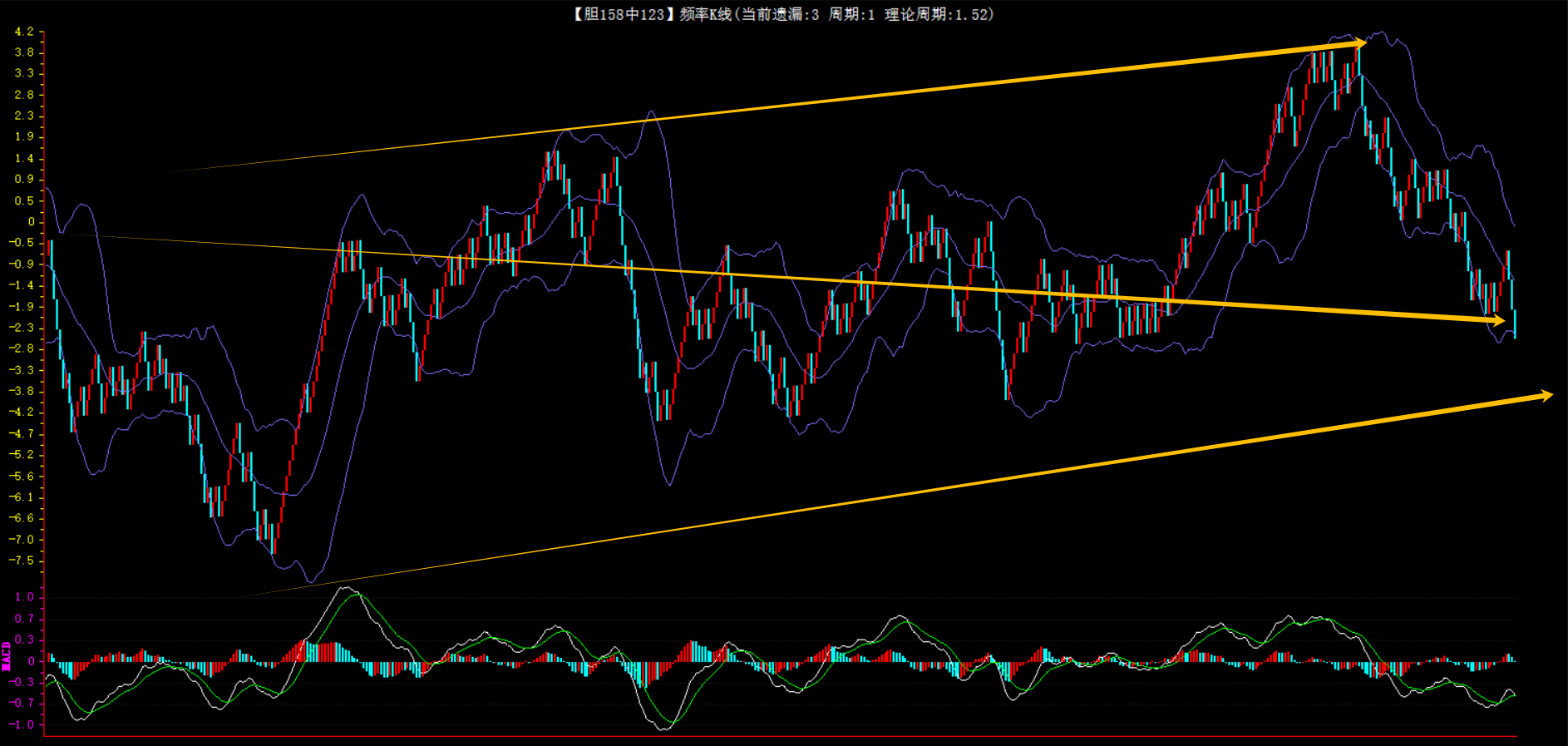Click the -7.5 label on the price axis

(x=22, y=561)
